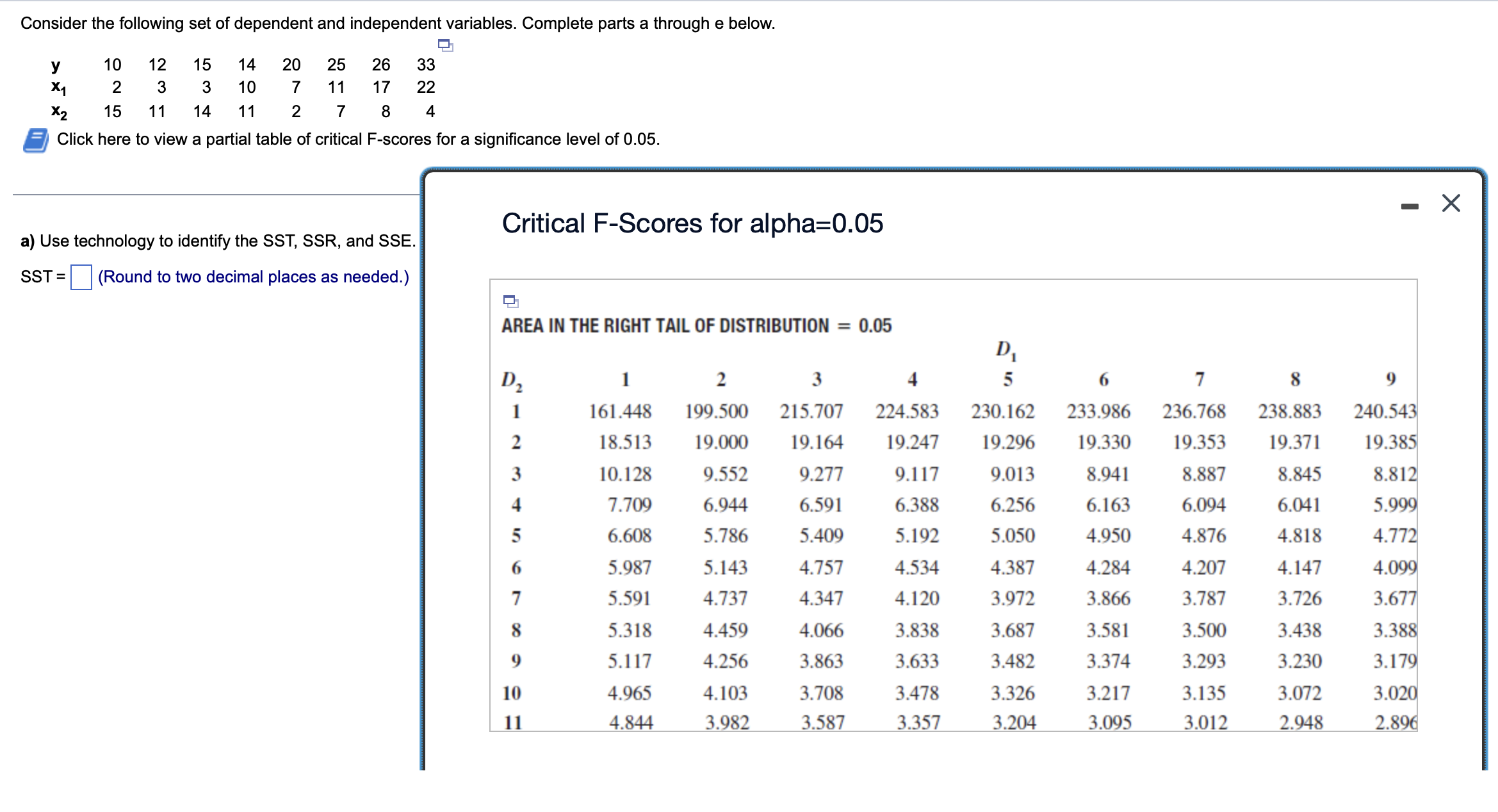
Task: Select the heading Critical F-Scores for alpha=0.05
Action: click(692, 224)
